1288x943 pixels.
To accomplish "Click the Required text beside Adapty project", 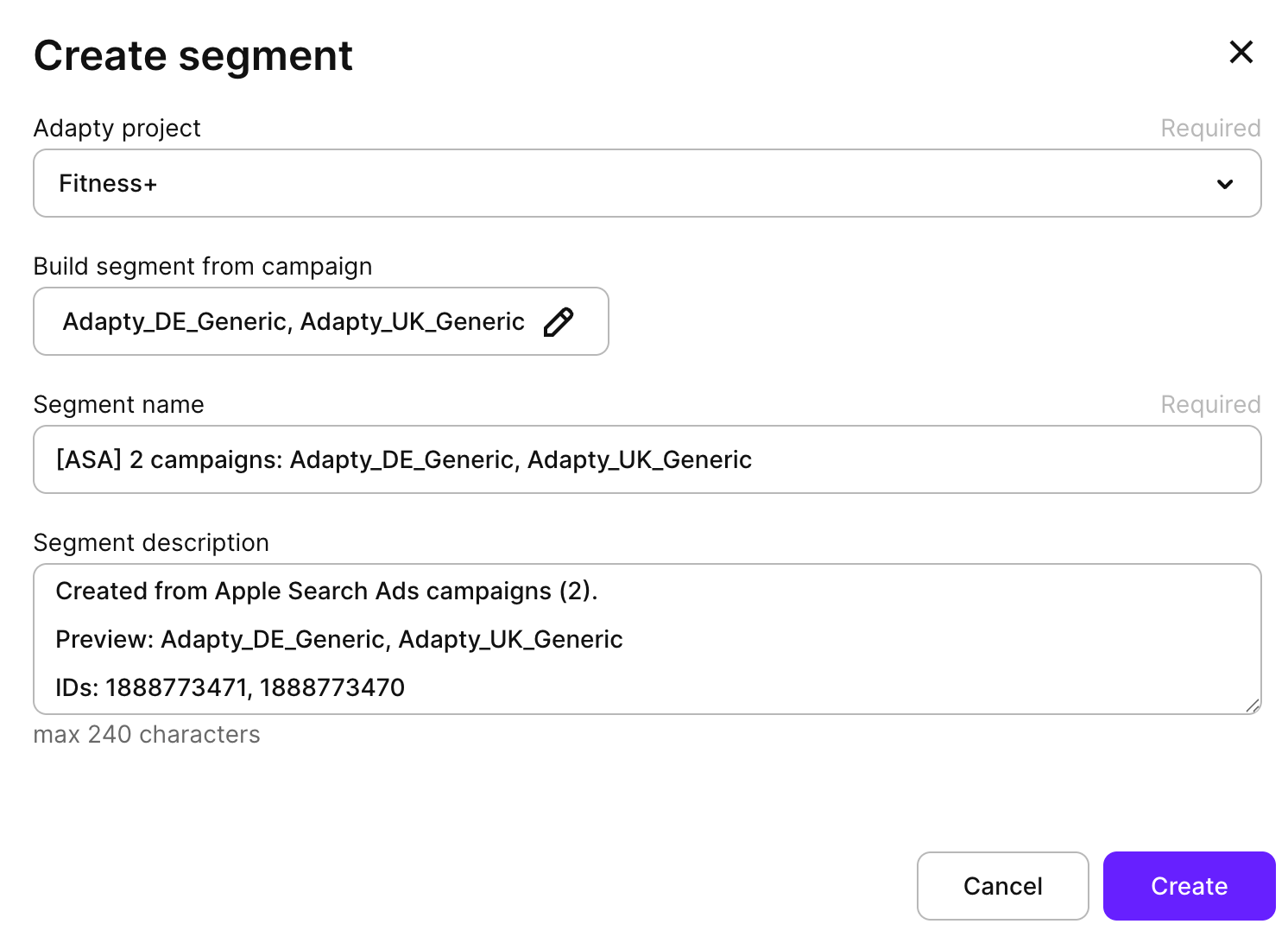I will tap(1209, 129).
